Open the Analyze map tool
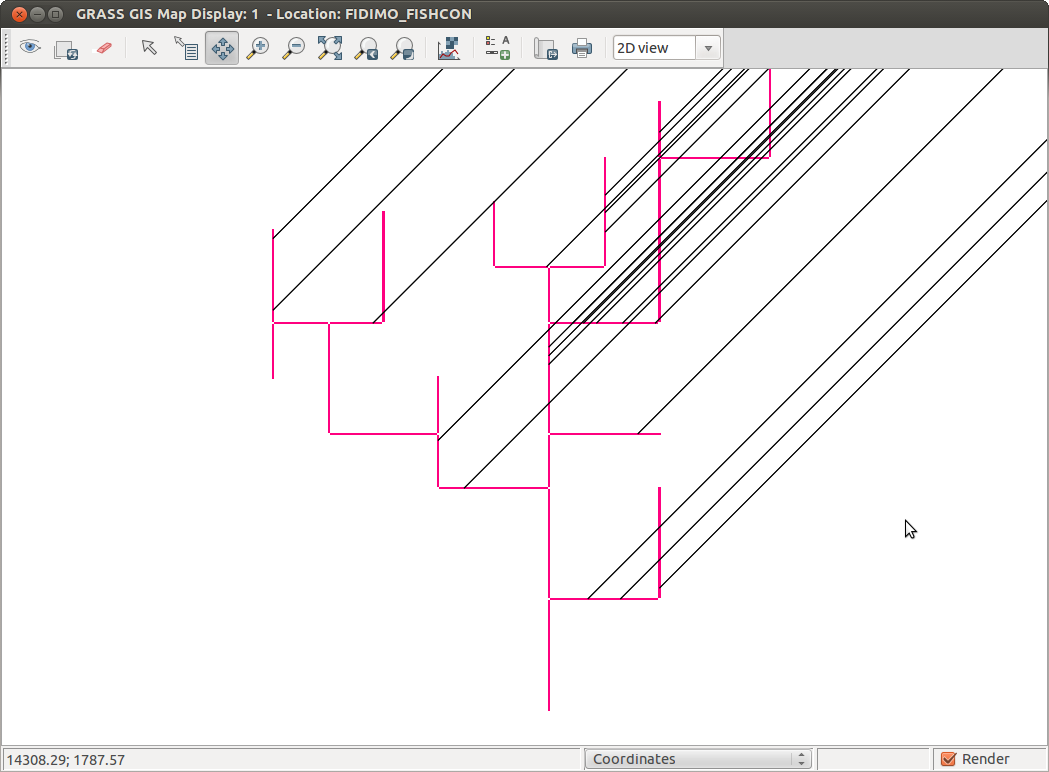Screen dimensions: 1049x772 pyautogui.click(x=448, y=48)
